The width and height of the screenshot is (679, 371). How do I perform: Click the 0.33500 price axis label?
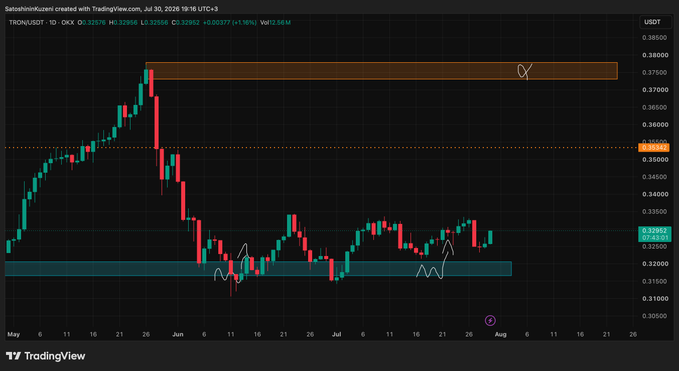654,212
